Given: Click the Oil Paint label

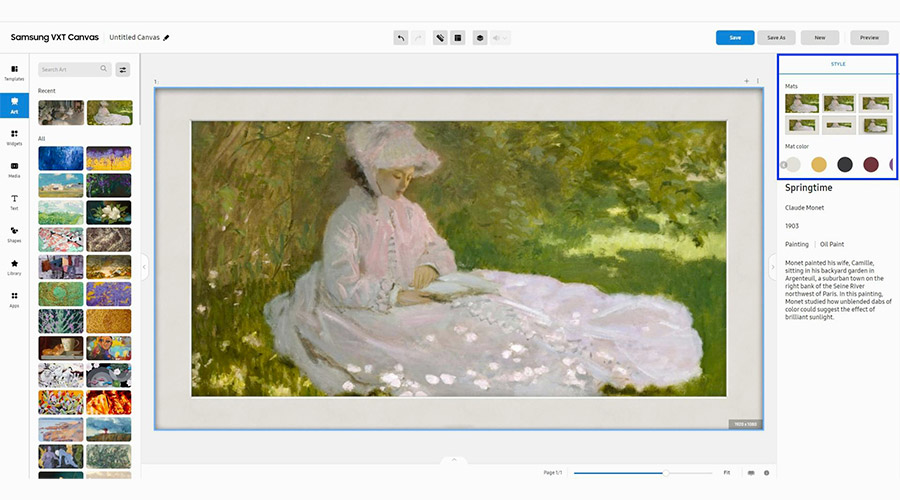Looking at the screenshot, I should pyautogui.click(x=832, y=244).
